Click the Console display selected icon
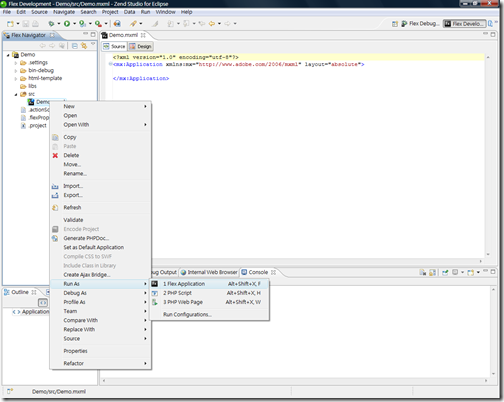Image resolution: width=504 pixels, height=402 pixels. pyautogui.click(x=455, y=272)
